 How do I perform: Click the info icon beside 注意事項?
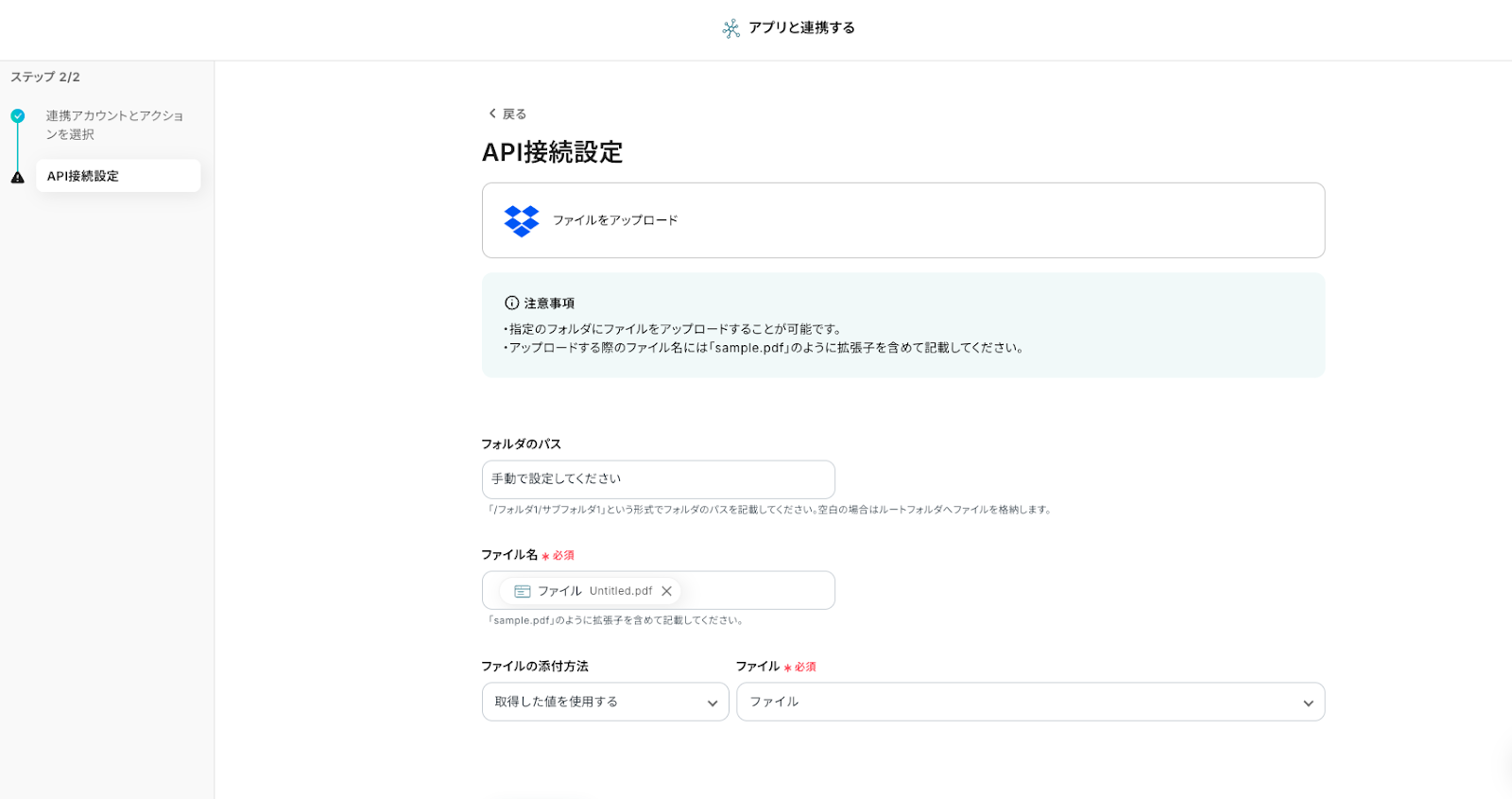pyautogui.click(x=511, y=304)
